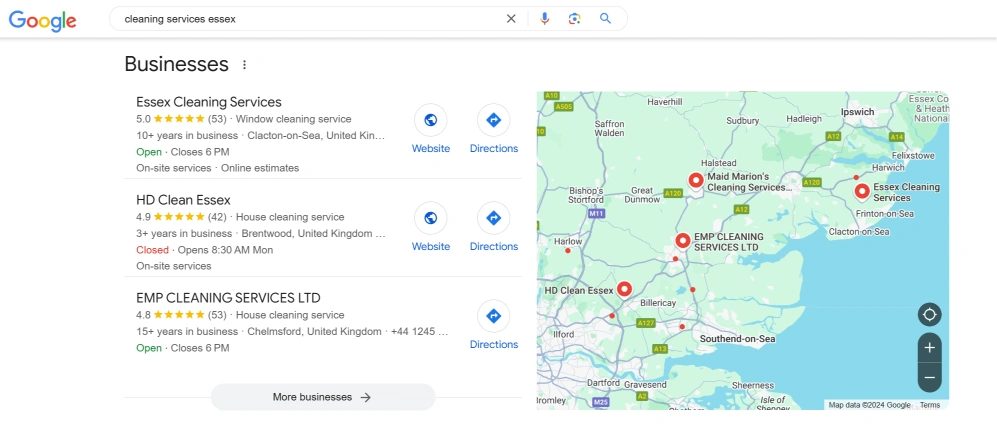Click the map's Terms link
The width and height of the screenshot is (997, 432).
[x=930, y=405]
